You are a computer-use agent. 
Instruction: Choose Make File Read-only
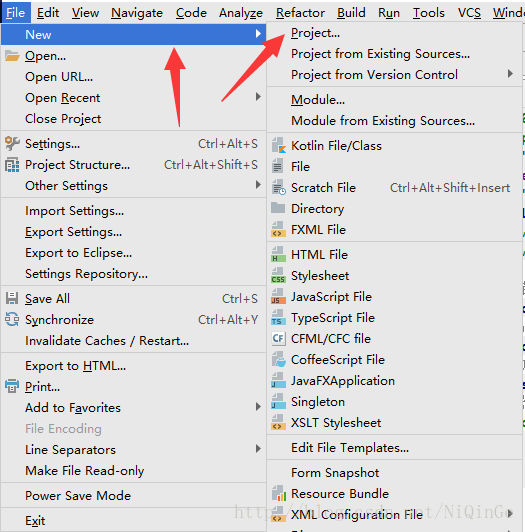coord(85,471)
